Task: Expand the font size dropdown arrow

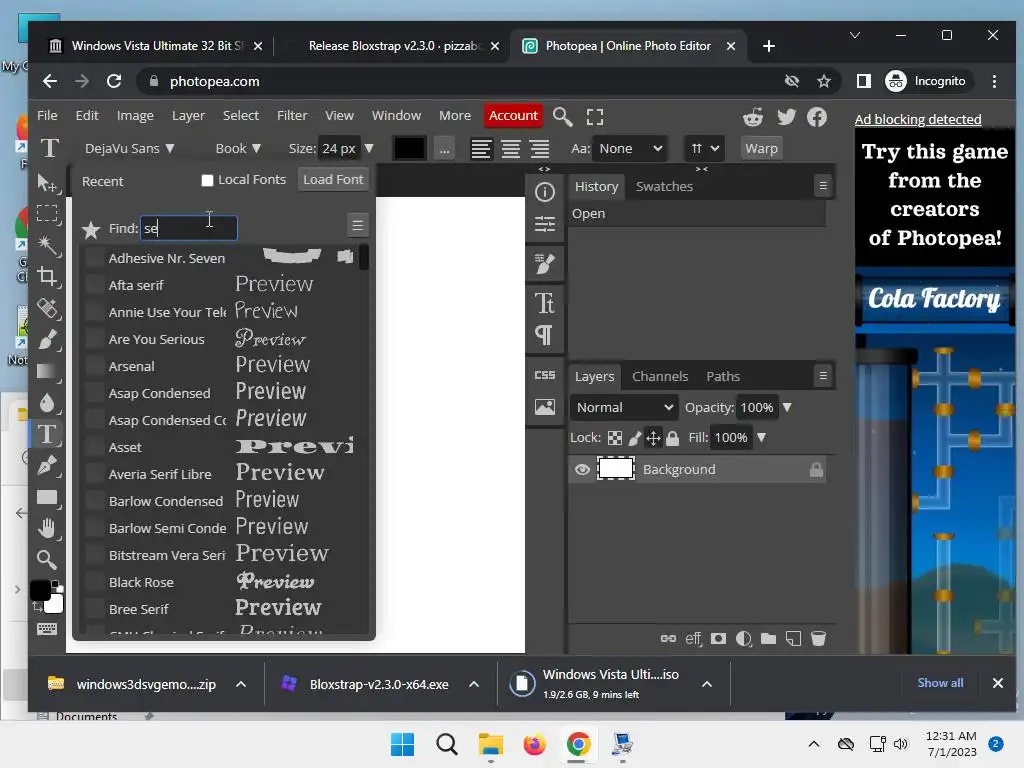Action: coord(369,148)
